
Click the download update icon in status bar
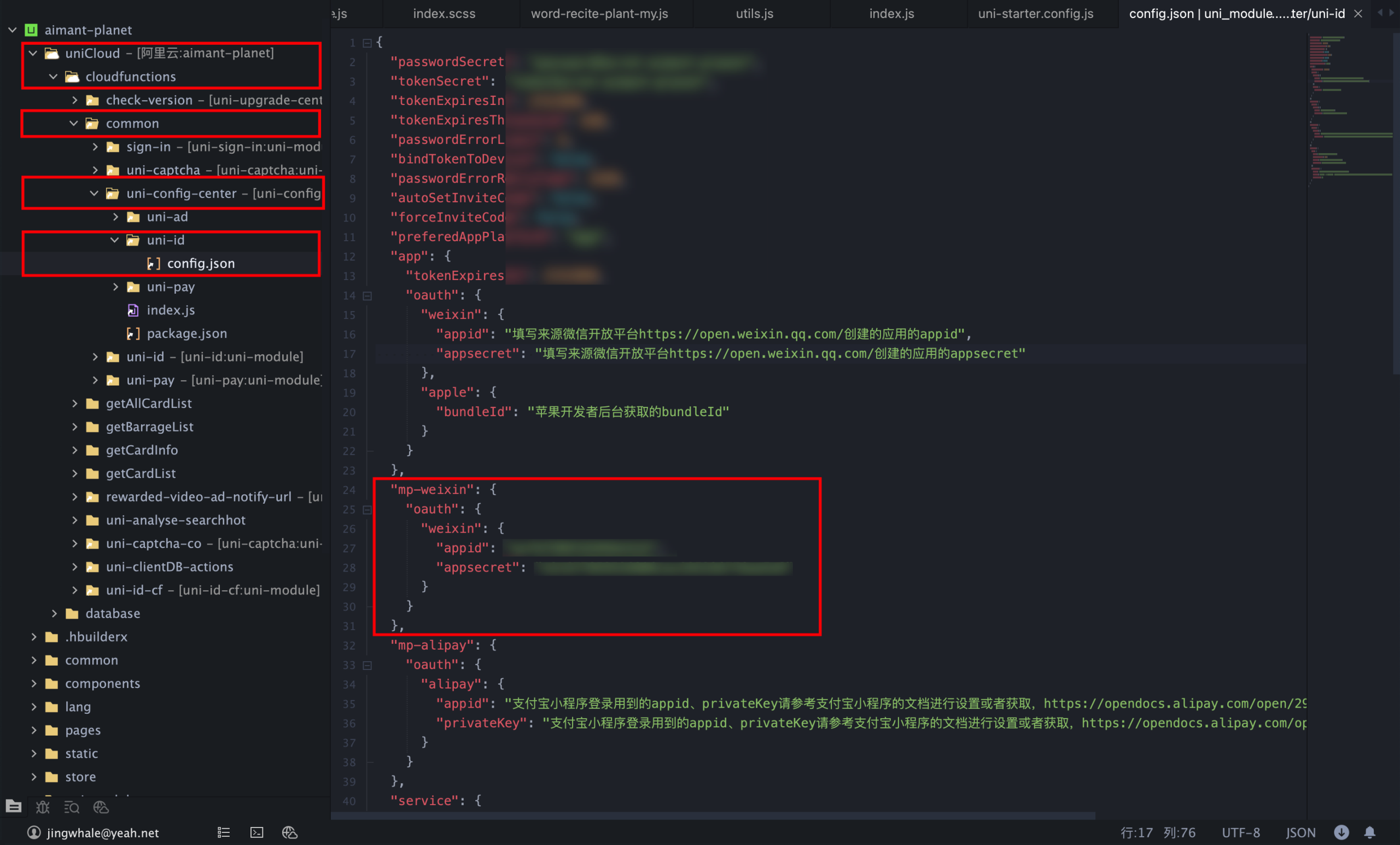[1341, 832]
